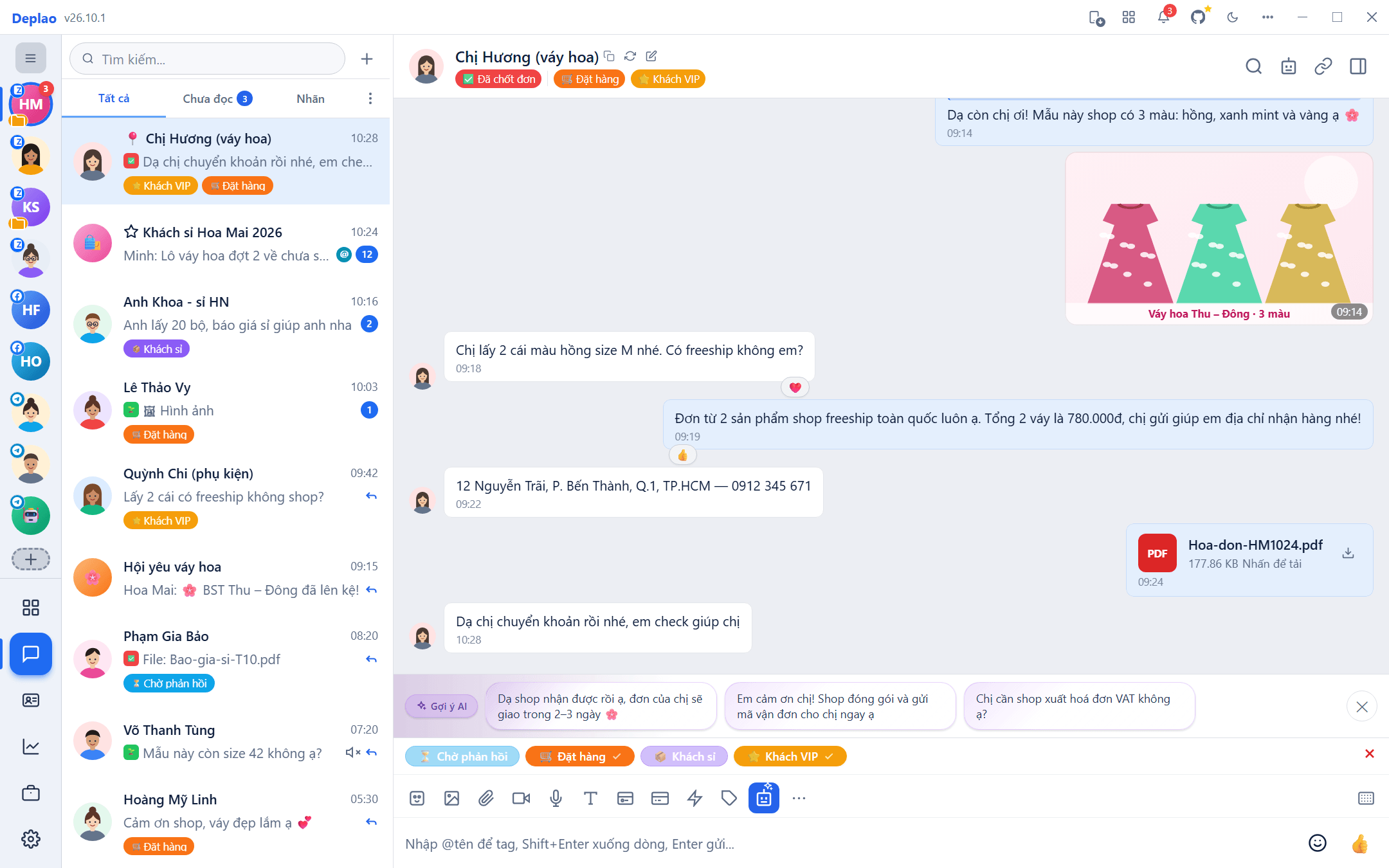Open the dashboard grid icon in sidebar

point(30,608)
